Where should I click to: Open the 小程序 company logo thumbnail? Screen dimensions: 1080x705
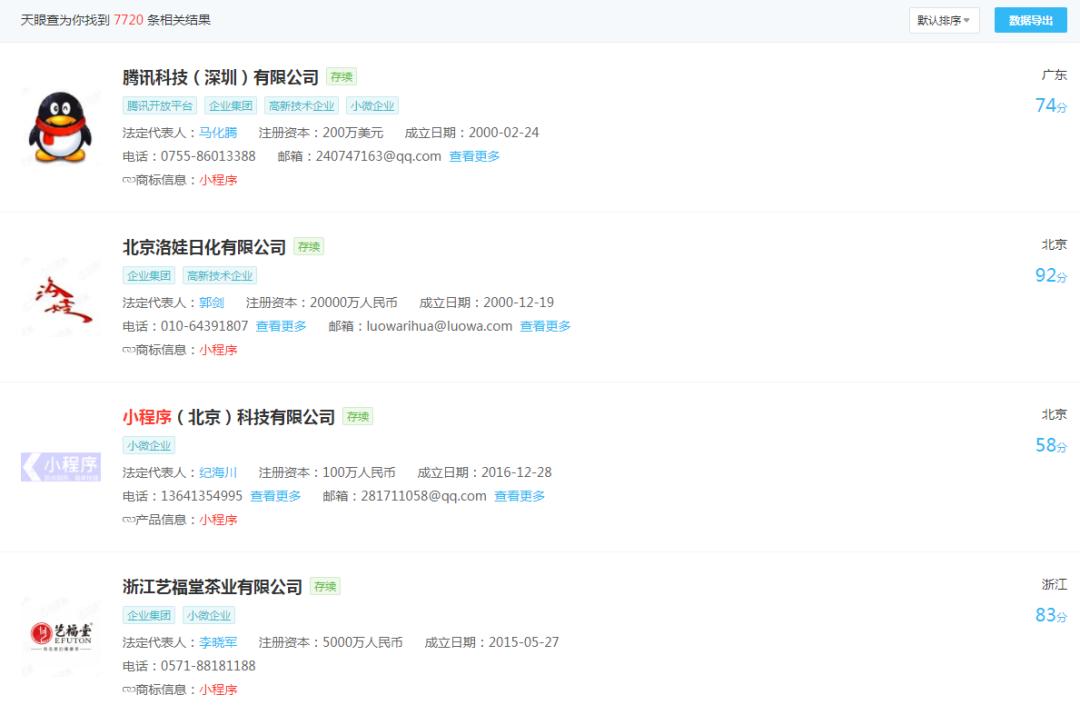point(61,467)
